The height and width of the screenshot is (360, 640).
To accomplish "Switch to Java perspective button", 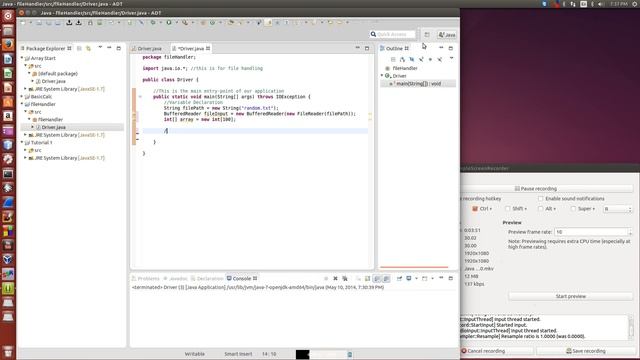I will tap(447, 35).
